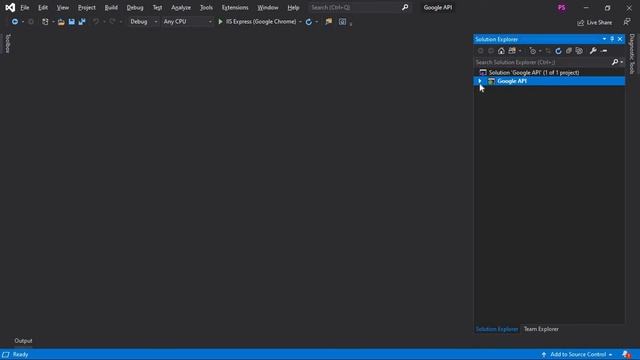Viewport: 640px width, 360px height.
Task: Open the navigate backward history dropdown arrow
Action: click(23, 22)
